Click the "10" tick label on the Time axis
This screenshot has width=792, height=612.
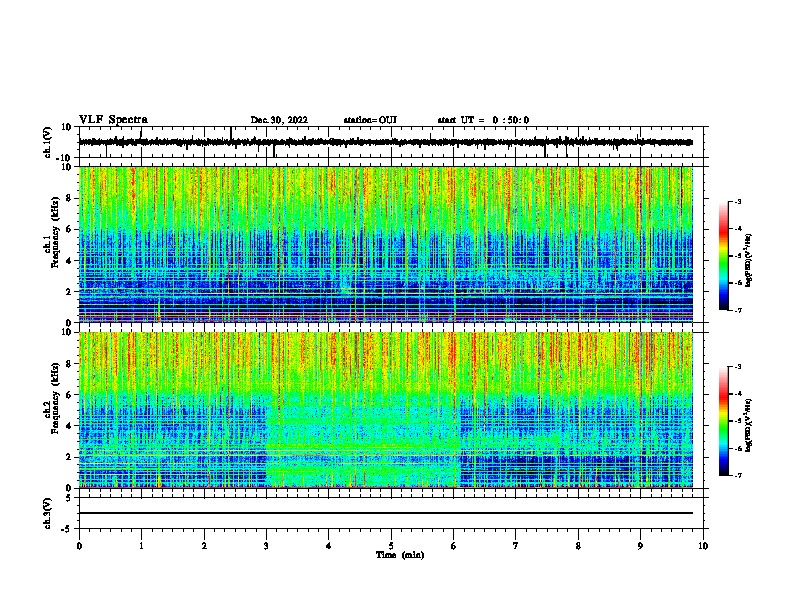tap(703, 546)
